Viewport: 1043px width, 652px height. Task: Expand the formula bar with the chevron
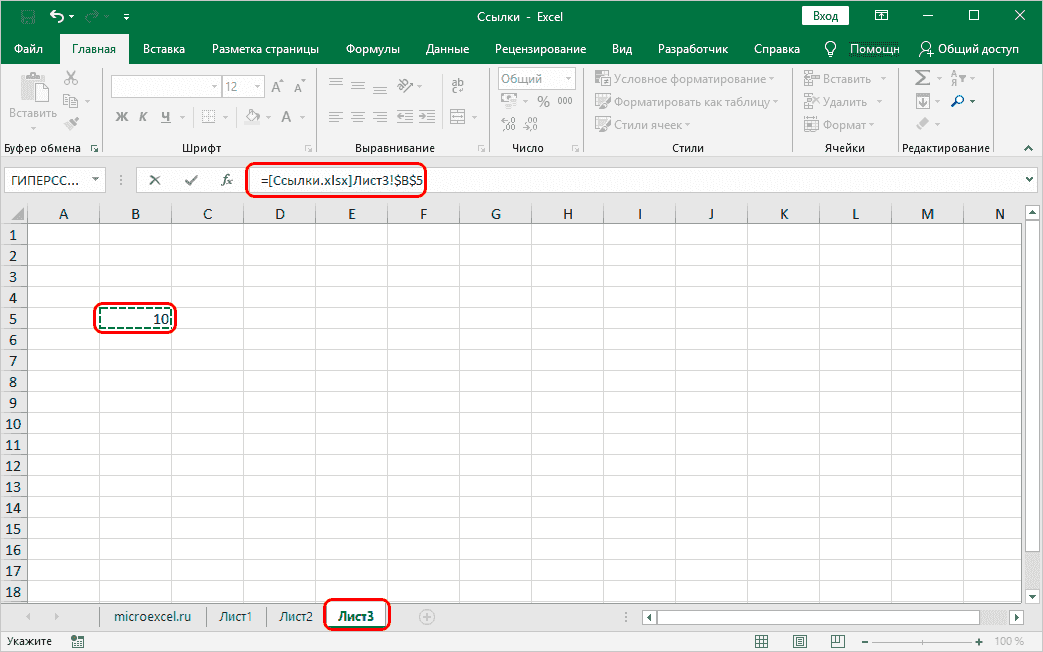tap(1031, 180)
